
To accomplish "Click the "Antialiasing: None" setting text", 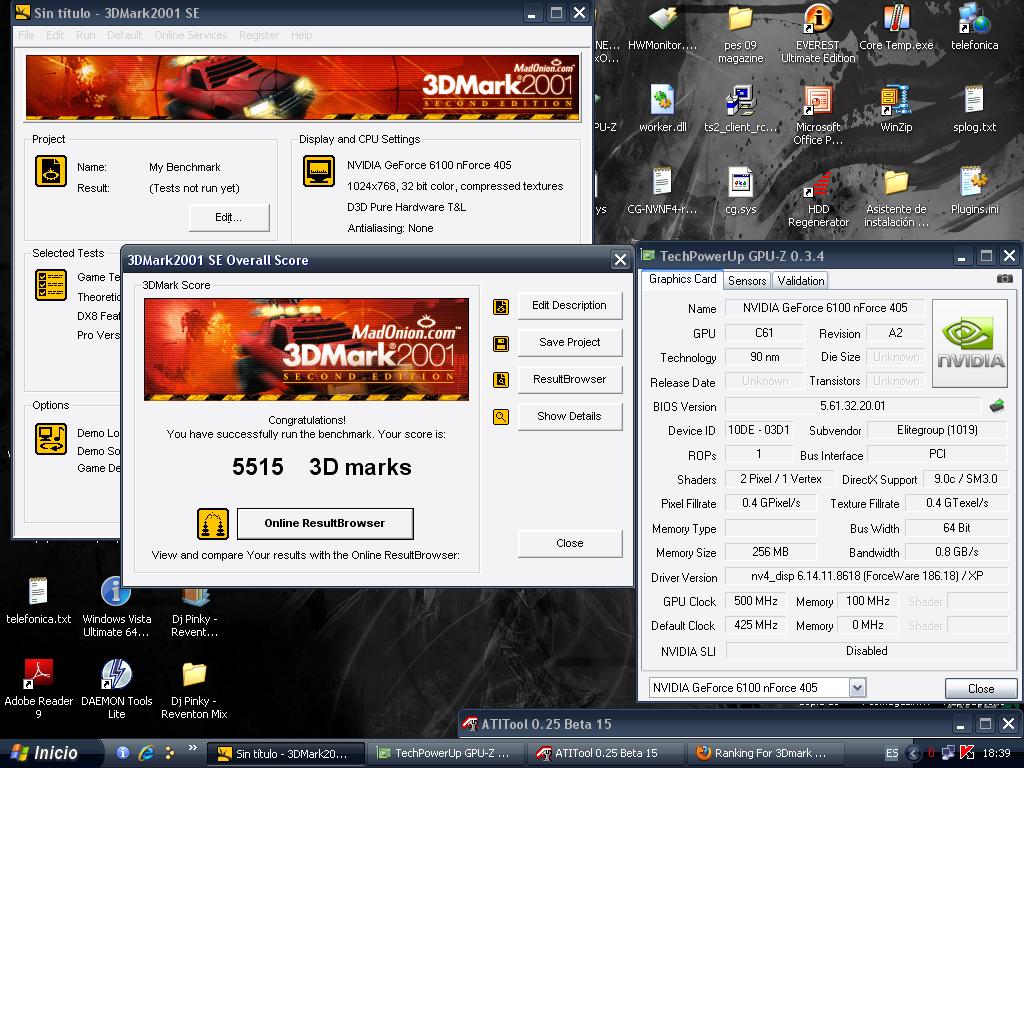I will pos(390,228).
